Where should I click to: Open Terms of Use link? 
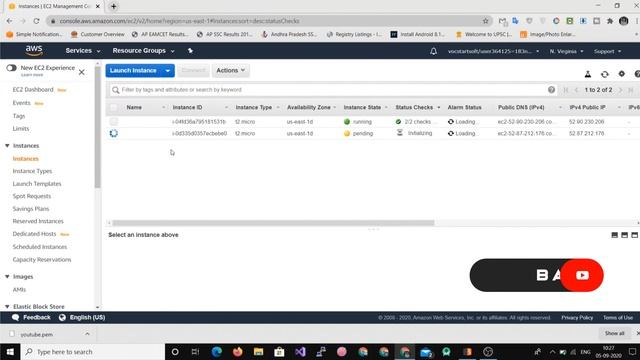[x=618, y=318]
